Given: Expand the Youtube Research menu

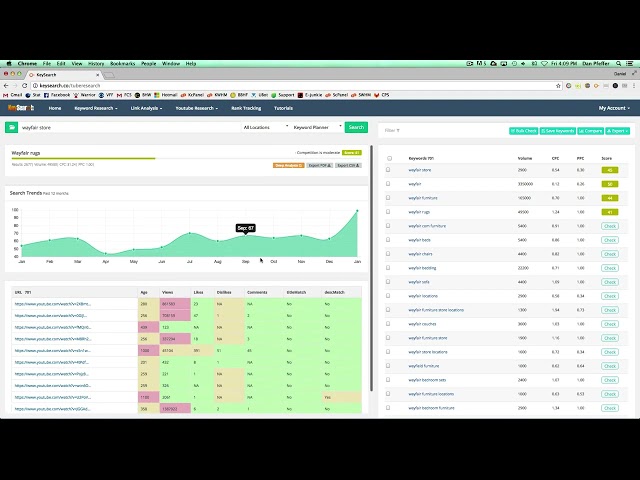Looking at the screenshot, I should tap(196, 108).
